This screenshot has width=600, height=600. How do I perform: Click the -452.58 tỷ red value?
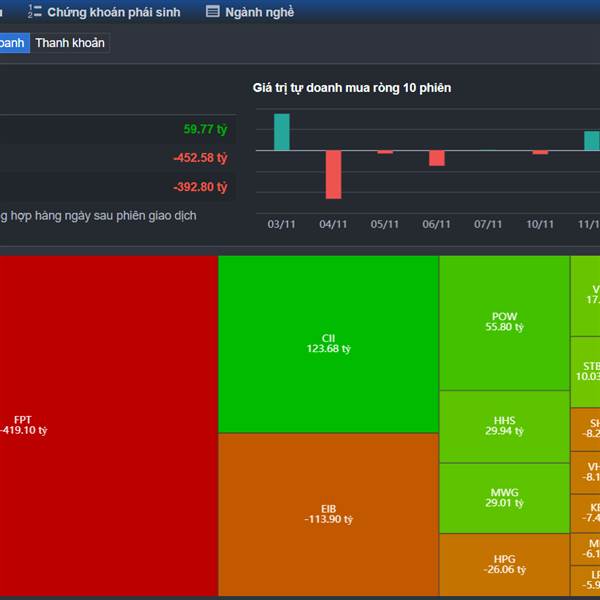pyautogui.click(x=200, y=158)
